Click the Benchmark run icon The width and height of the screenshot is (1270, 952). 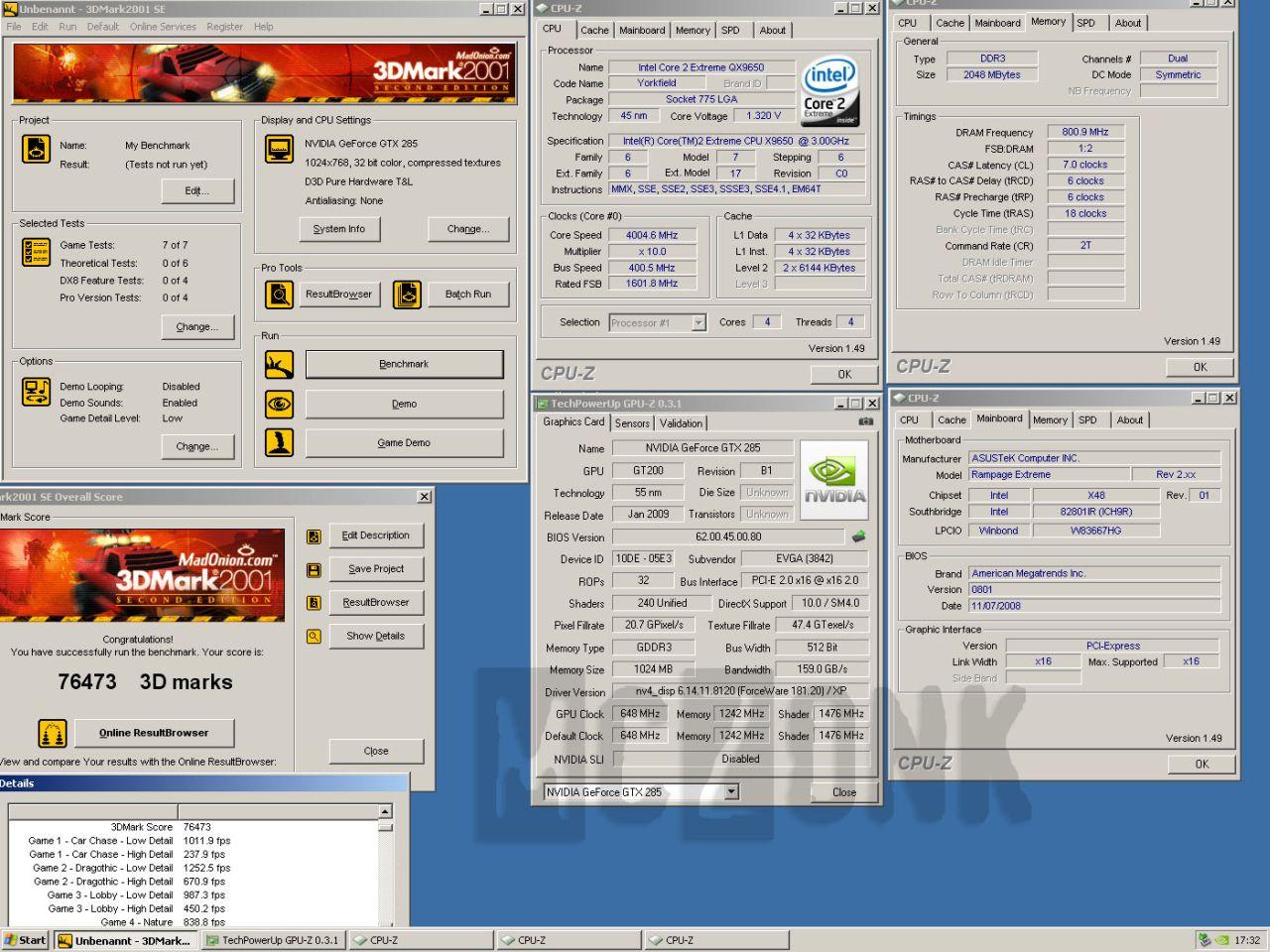[x=279, y=365]
